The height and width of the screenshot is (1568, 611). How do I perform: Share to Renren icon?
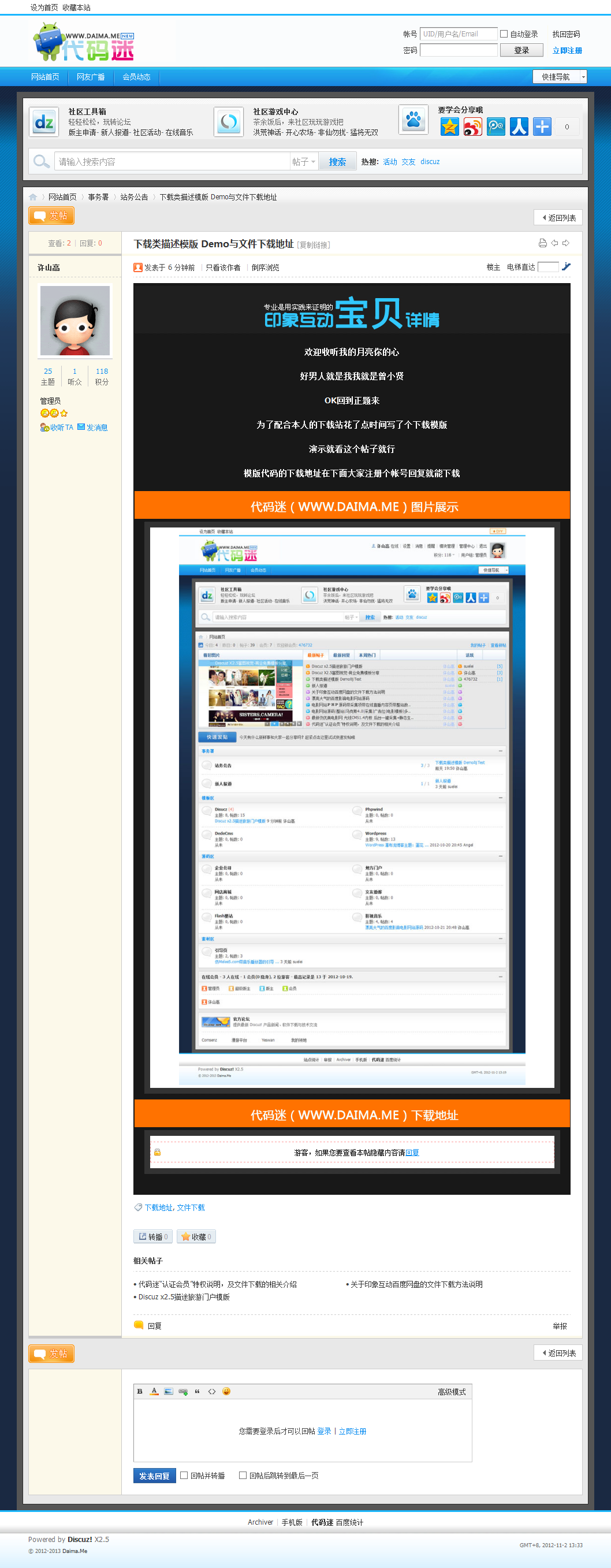tap(519, 127)
